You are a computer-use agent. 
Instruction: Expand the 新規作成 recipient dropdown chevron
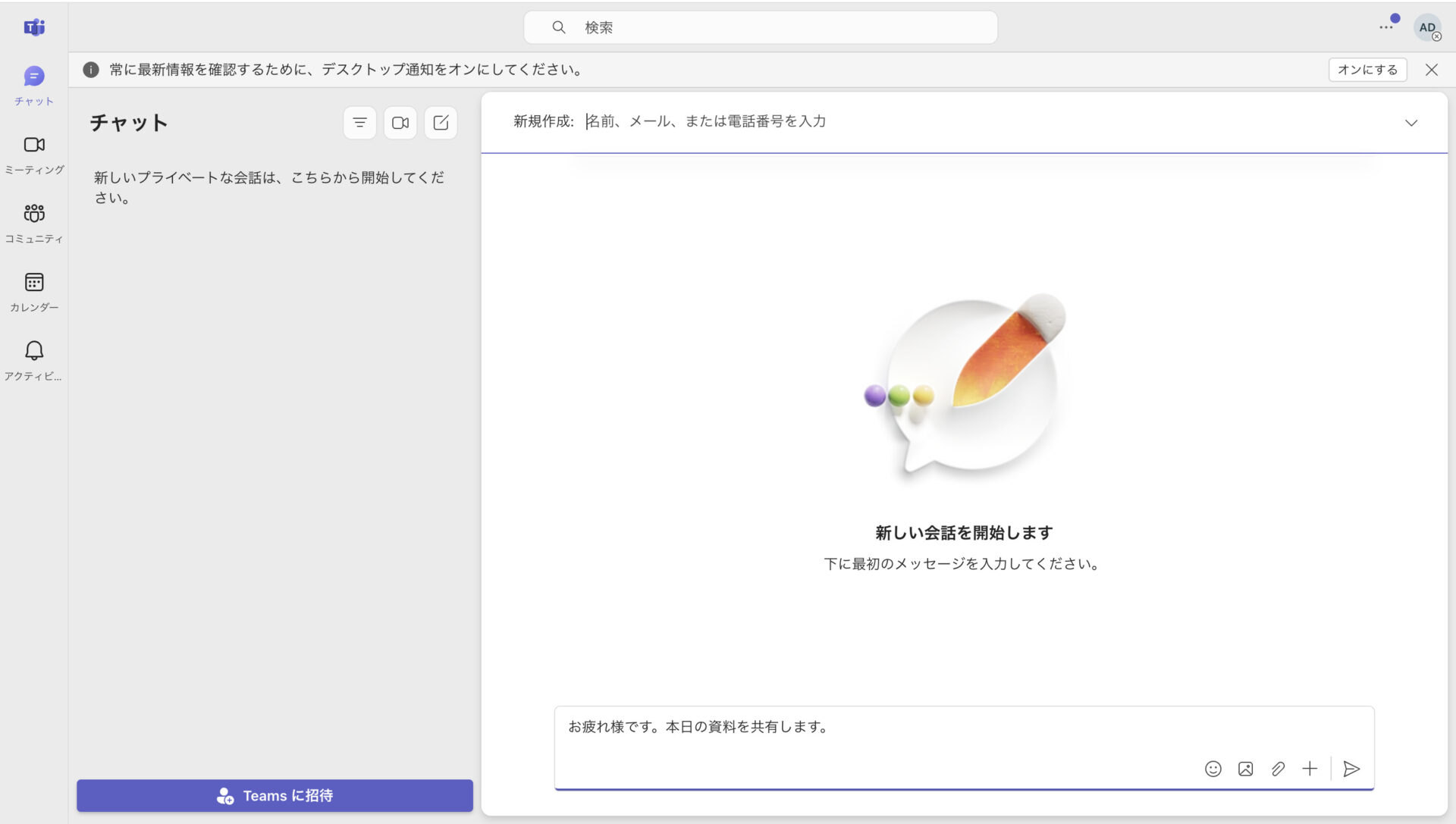pos(1411,122)
